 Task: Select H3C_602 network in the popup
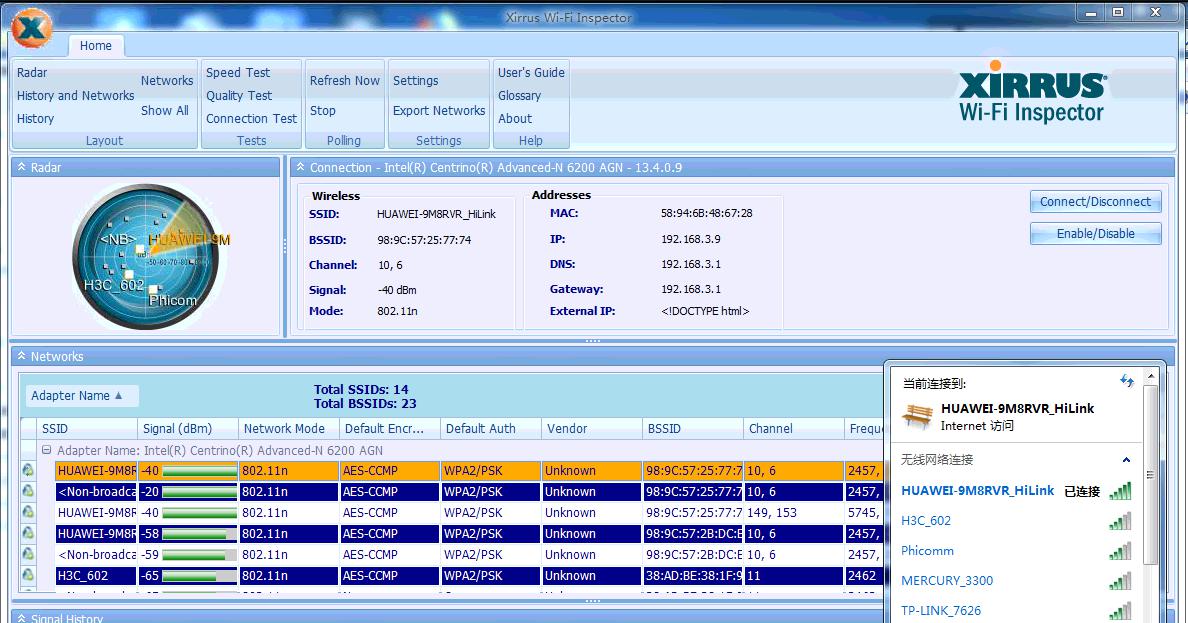coord(926,521)
